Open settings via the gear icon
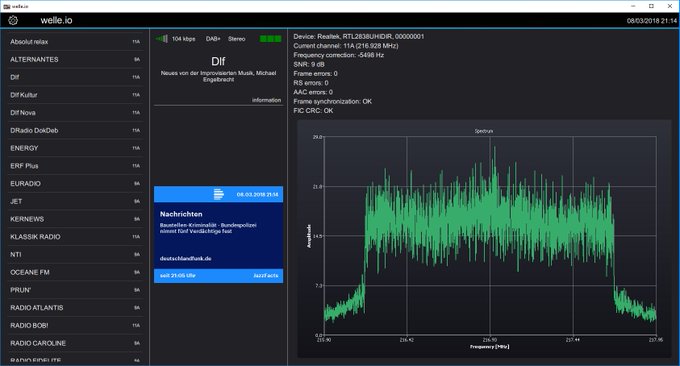The height and width of the screenshot is (366, 680). 13,20
